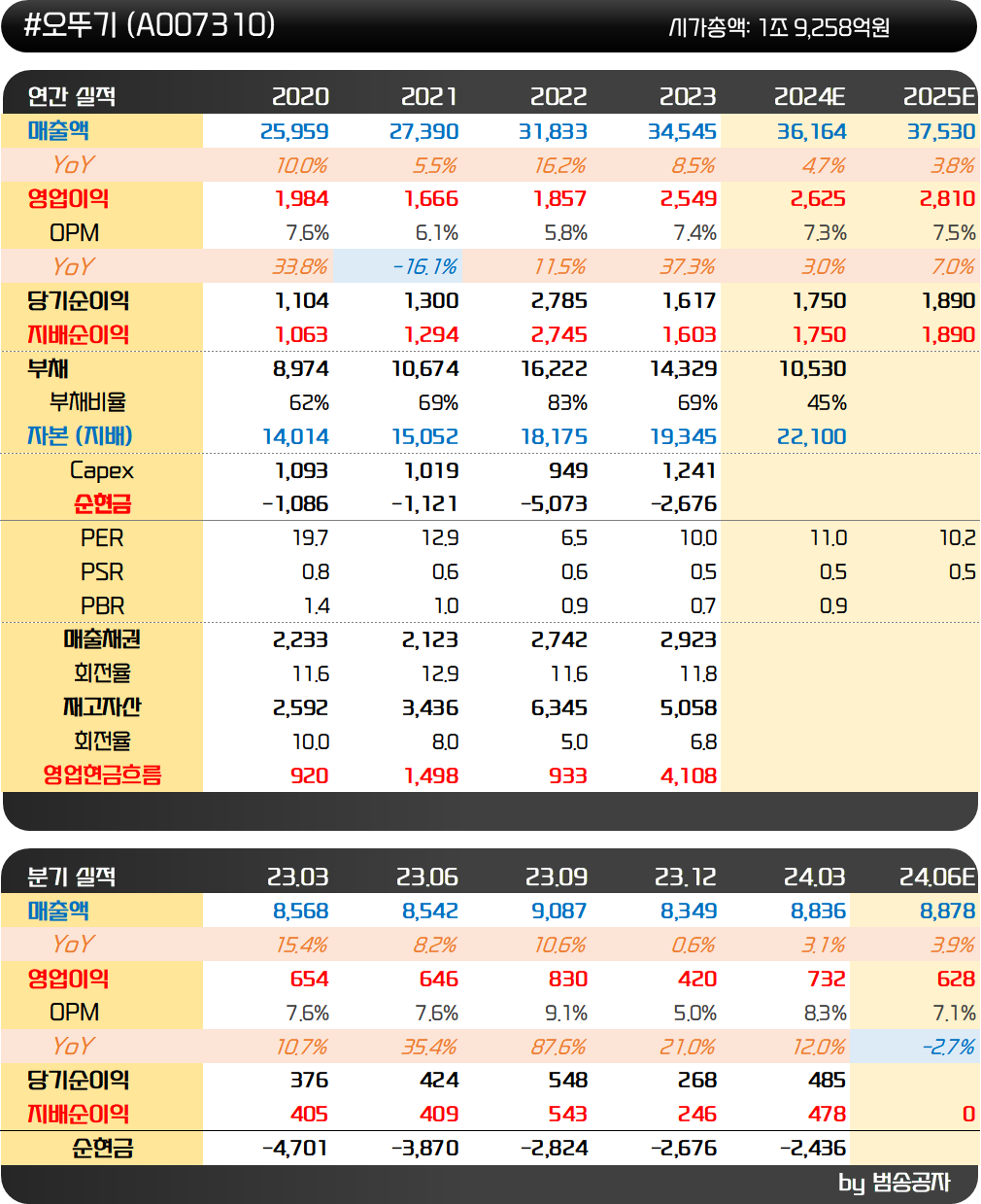Select the market cap text 1조 9,258억원
981x1204 pixels.
click(x=824, y=28)
